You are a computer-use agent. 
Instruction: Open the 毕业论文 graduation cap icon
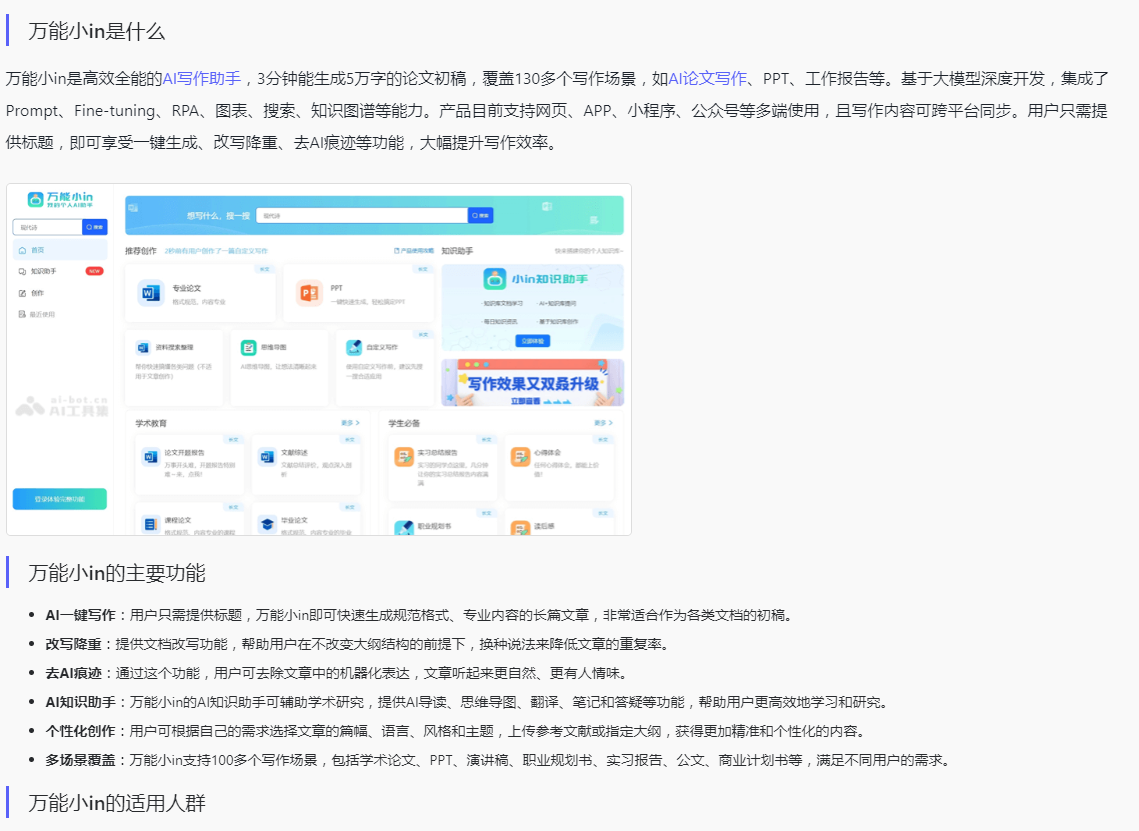pos(267,524)
